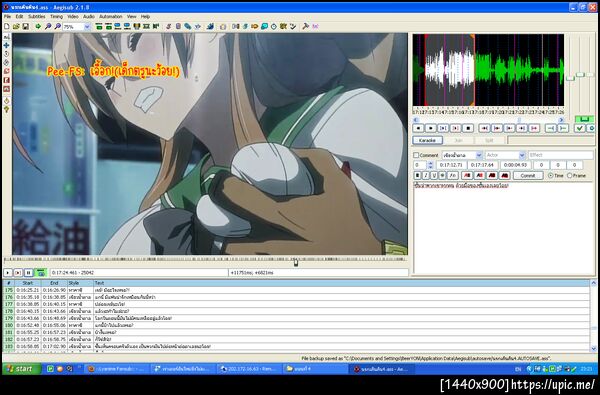
Task: Select the Time radio button
Action: 550,175
